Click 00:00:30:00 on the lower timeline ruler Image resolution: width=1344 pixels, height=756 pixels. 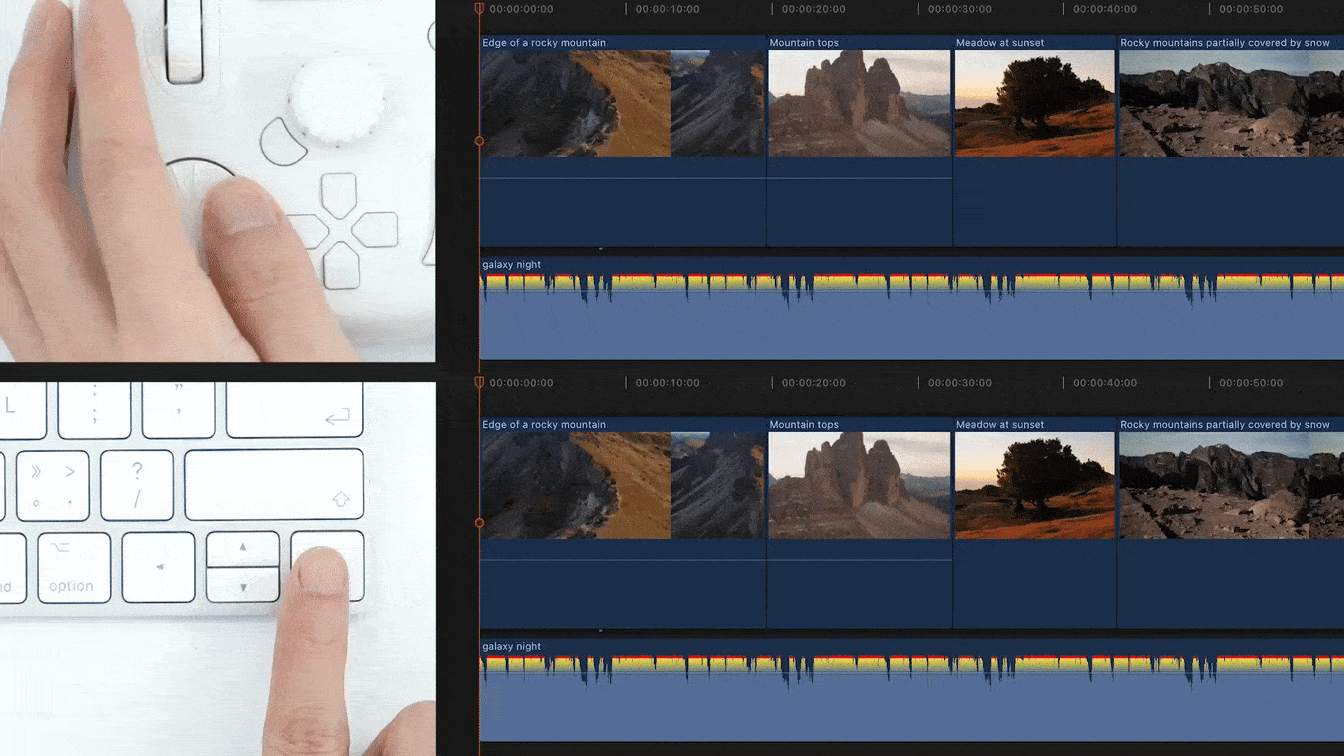[x=960, y=383]
